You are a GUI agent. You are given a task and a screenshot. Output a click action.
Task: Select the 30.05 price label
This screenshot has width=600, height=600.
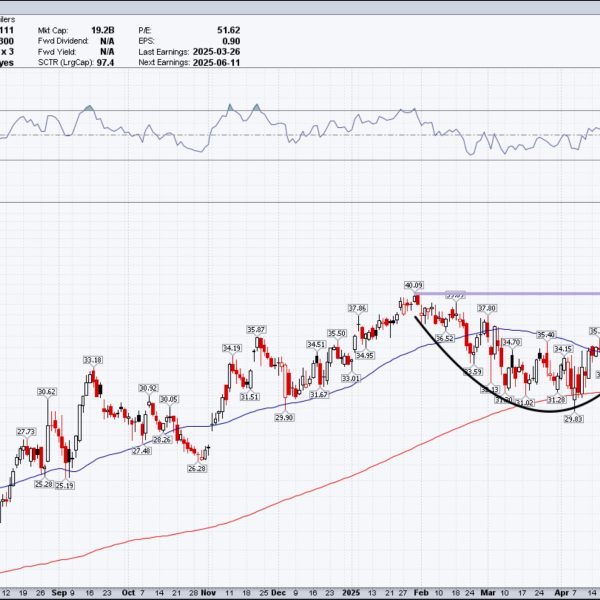(169, 399)
